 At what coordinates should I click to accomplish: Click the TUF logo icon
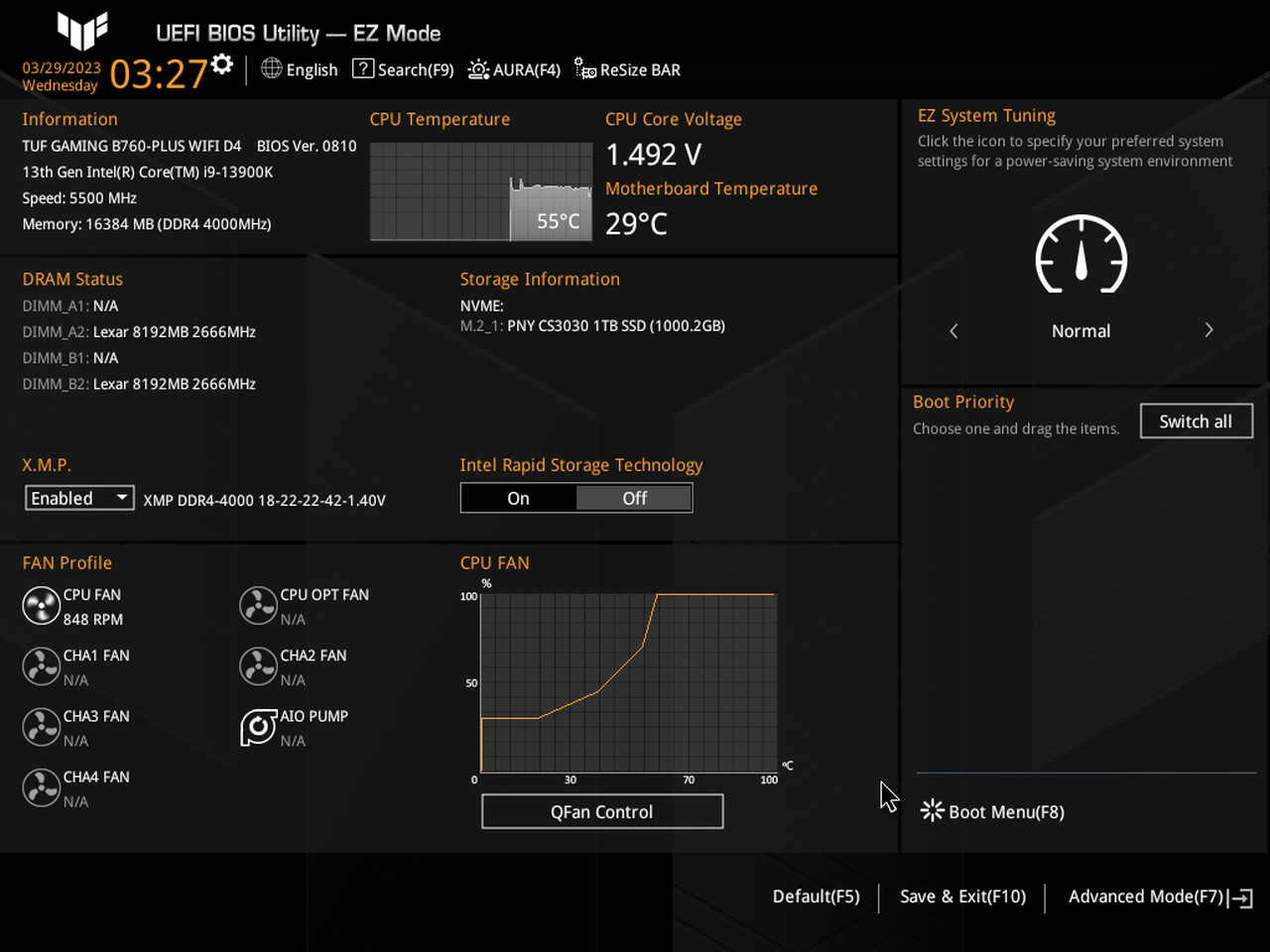(x=82, y=31)
